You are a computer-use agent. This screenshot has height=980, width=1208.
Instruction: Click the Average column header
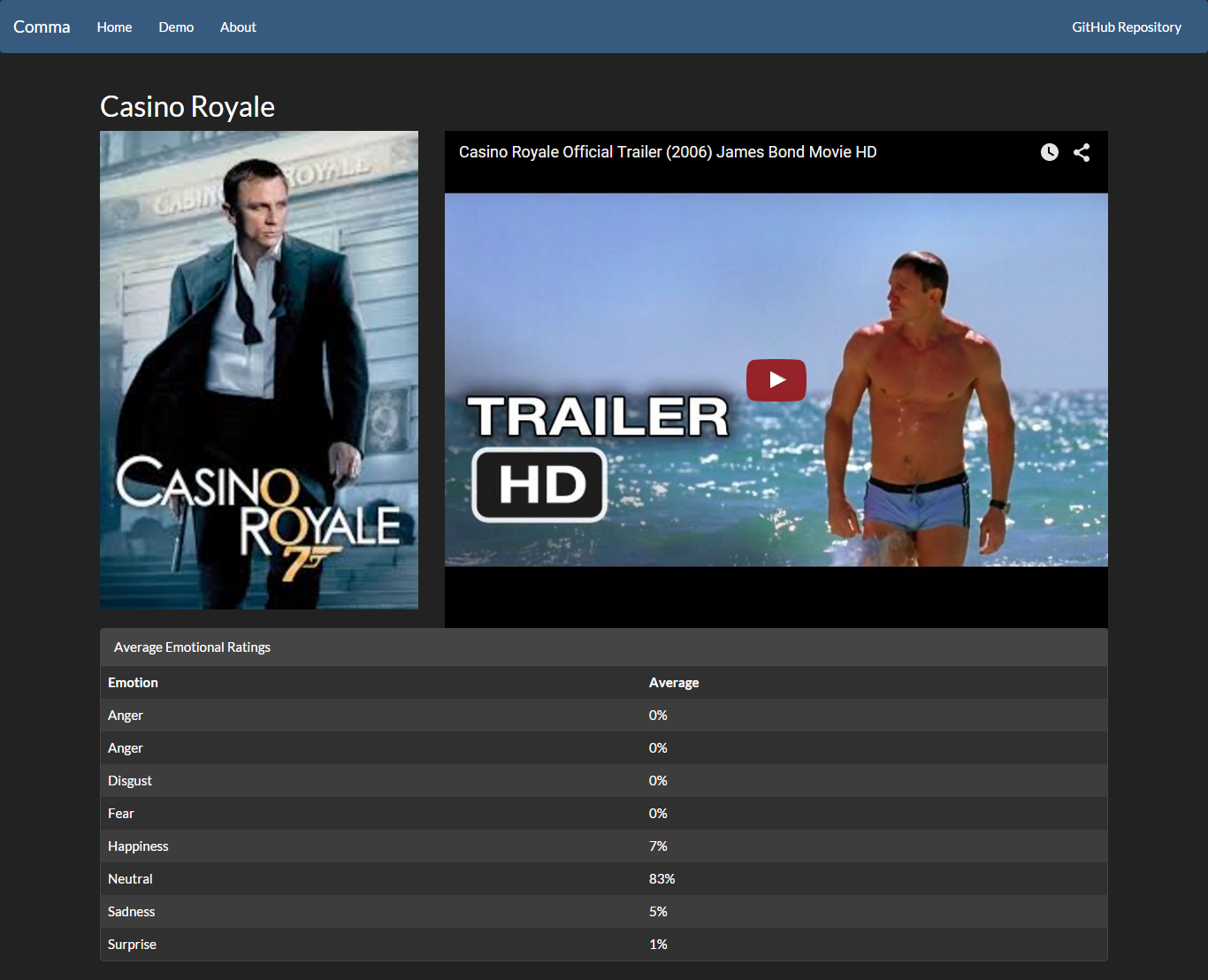pos(674,683)
